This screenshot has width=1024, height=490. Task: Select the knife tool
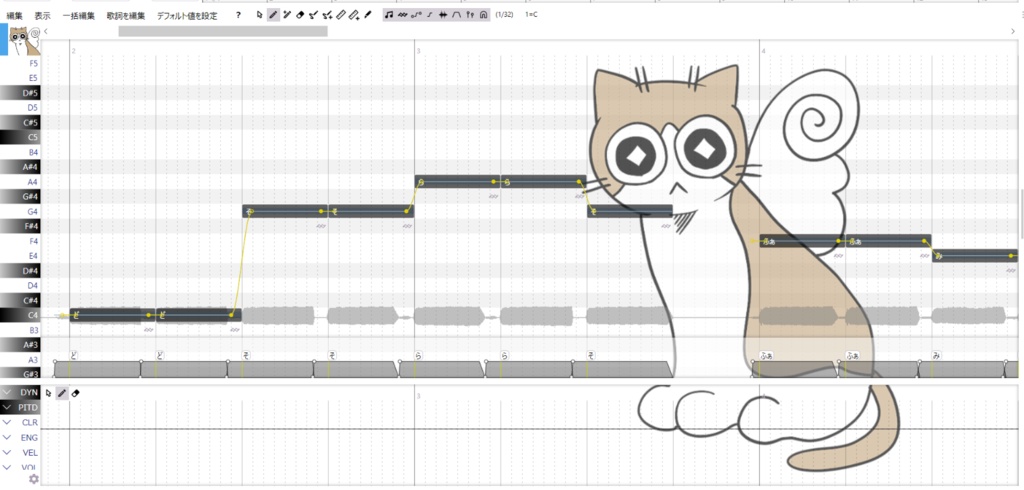click(x=368, y=15)
